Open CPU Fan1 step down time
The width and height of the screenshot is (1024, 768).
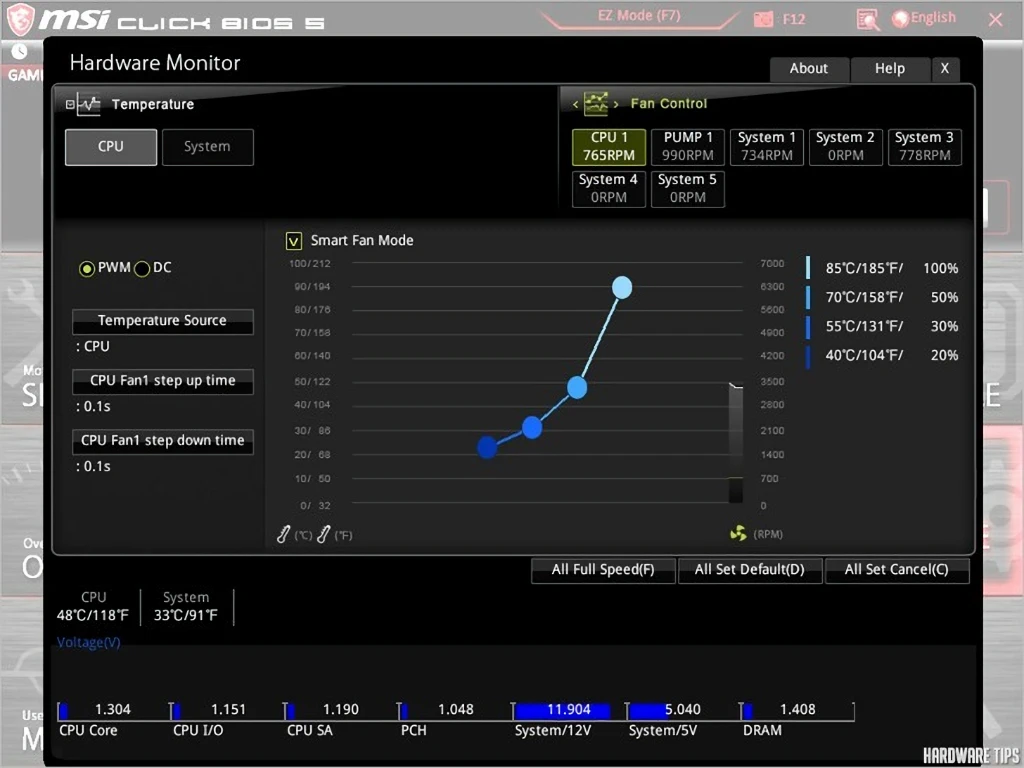pos(163,441)
